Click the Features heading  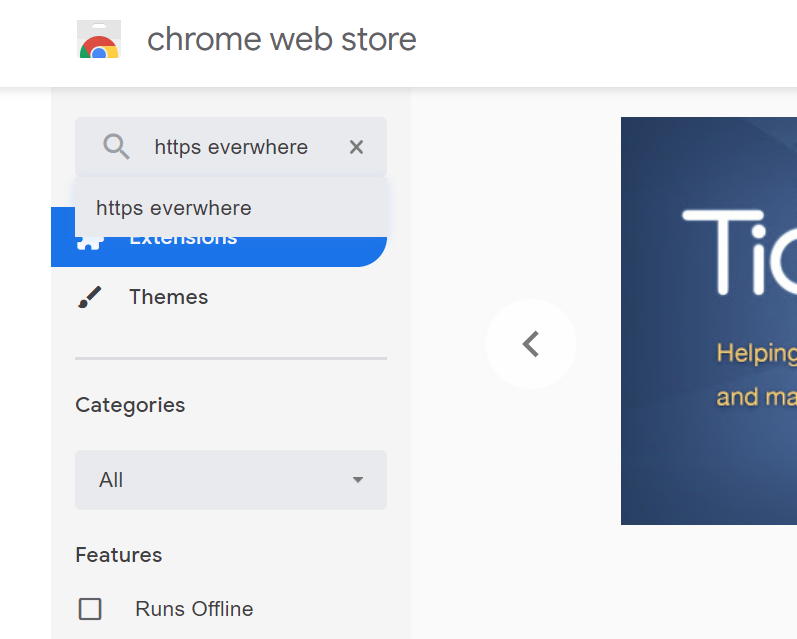pos(118,555)
